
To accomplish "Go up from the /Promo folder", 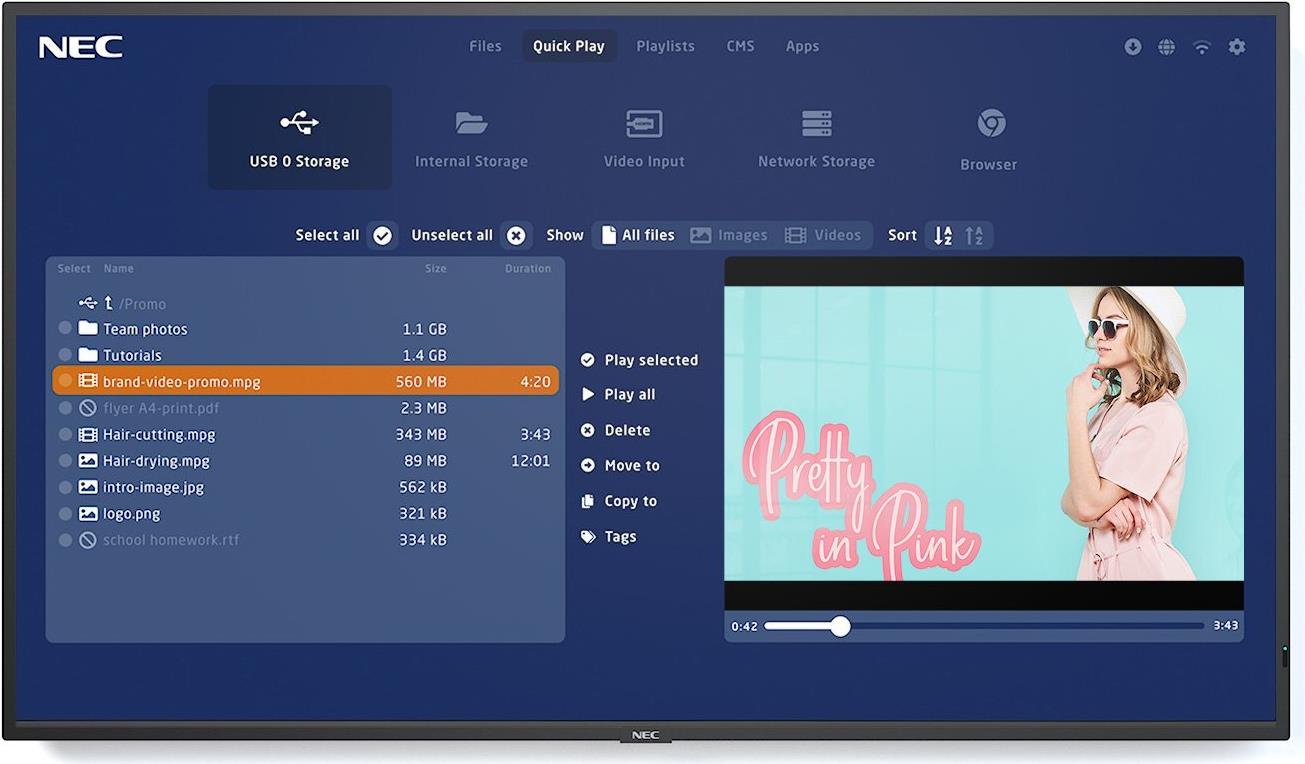I will coord(108,303).
